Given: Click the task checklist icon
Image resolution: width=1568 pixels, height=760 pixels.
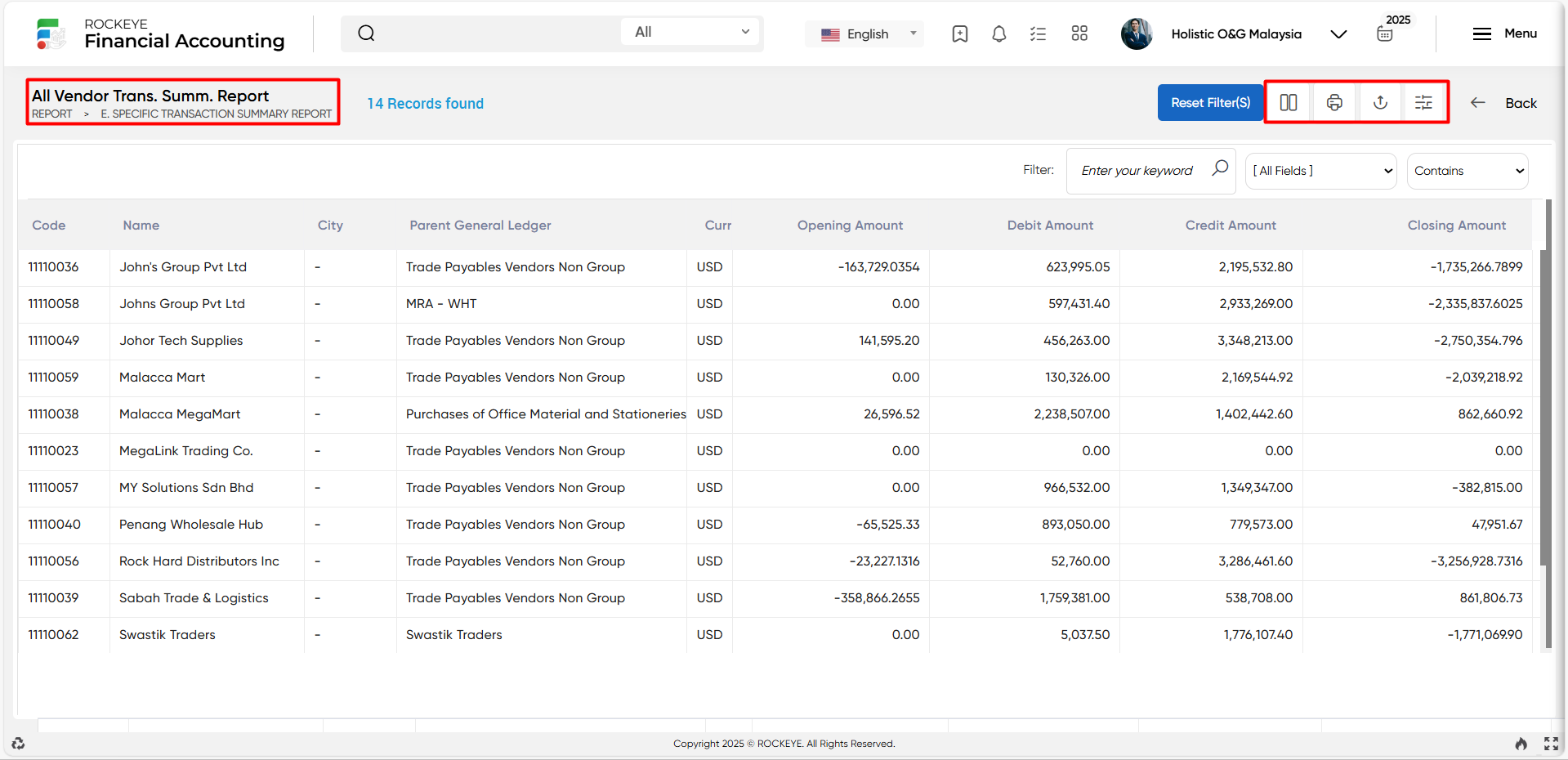Looking at the screenshot, I should 1038,34.
